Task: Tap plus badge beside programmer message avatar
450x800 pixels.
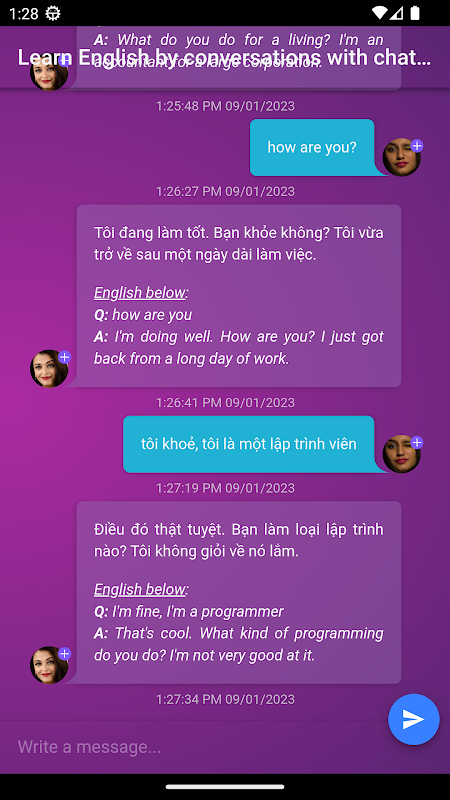Action: tap(417, 442)
